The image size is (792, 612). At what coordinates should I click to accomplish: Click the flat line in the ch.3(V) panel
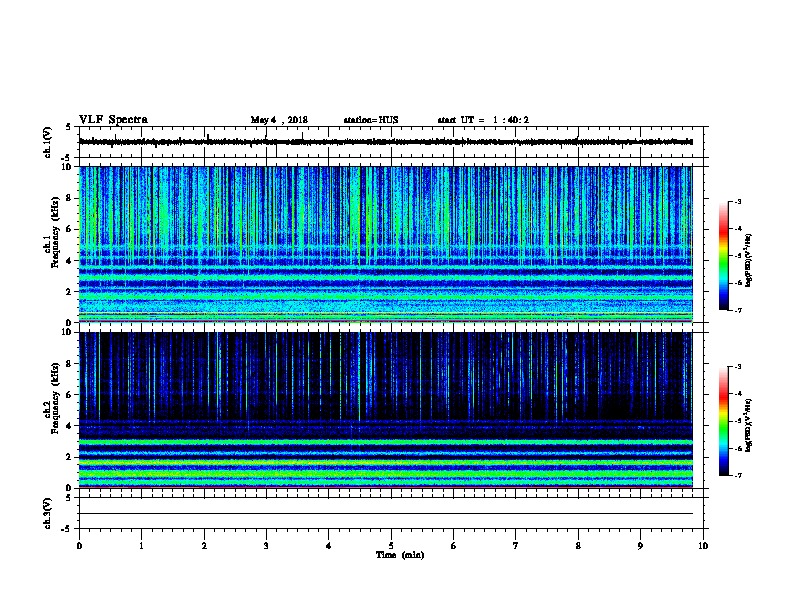(x=386, y=514)
